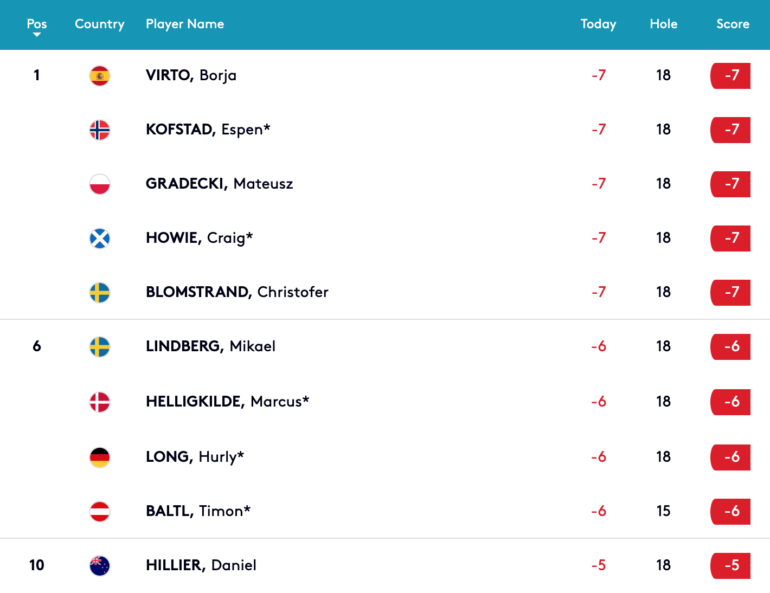Sort by the Today column header
Screen dimensions: 770x593
click(598, 24)
